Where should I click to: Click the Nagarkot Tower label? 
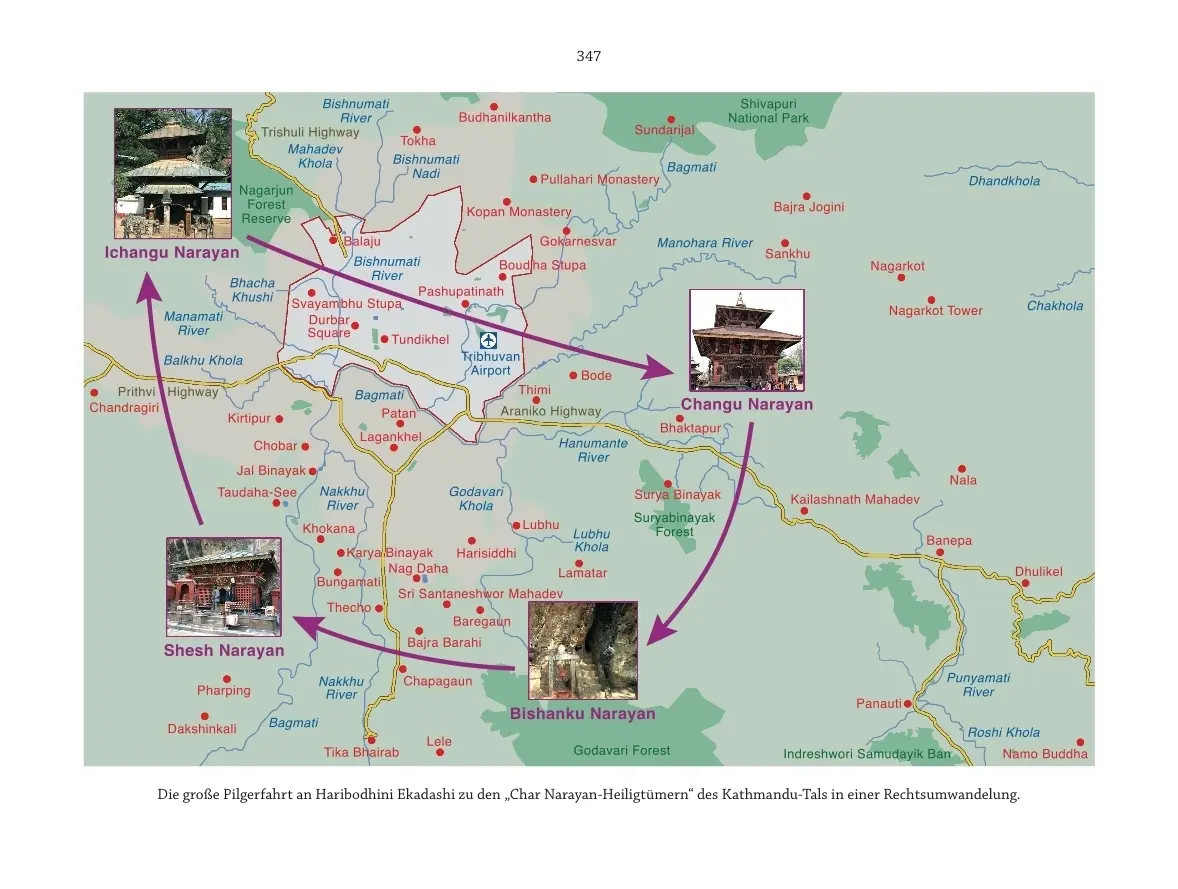point(935,310)
